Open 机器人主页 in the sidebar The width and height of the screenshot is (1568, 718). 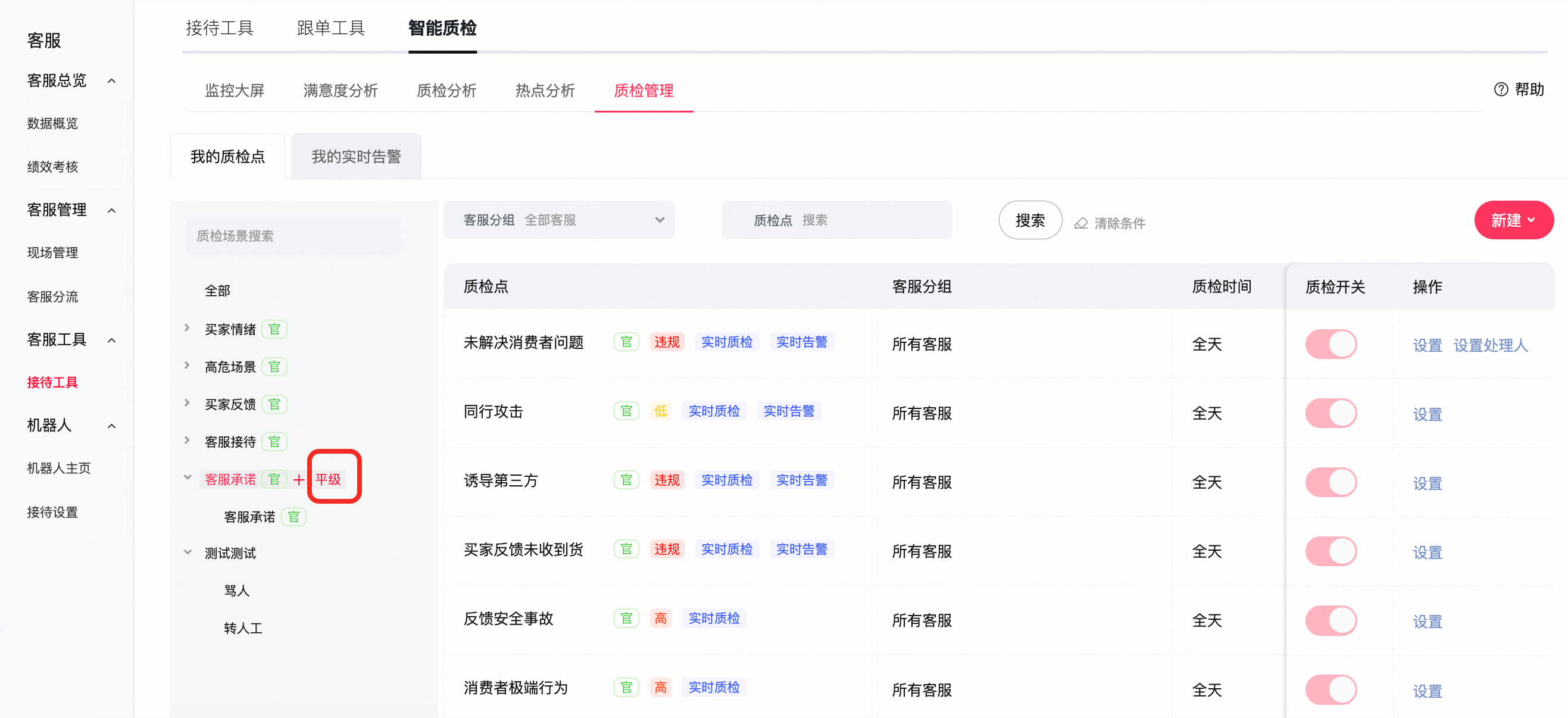[58, 469]
